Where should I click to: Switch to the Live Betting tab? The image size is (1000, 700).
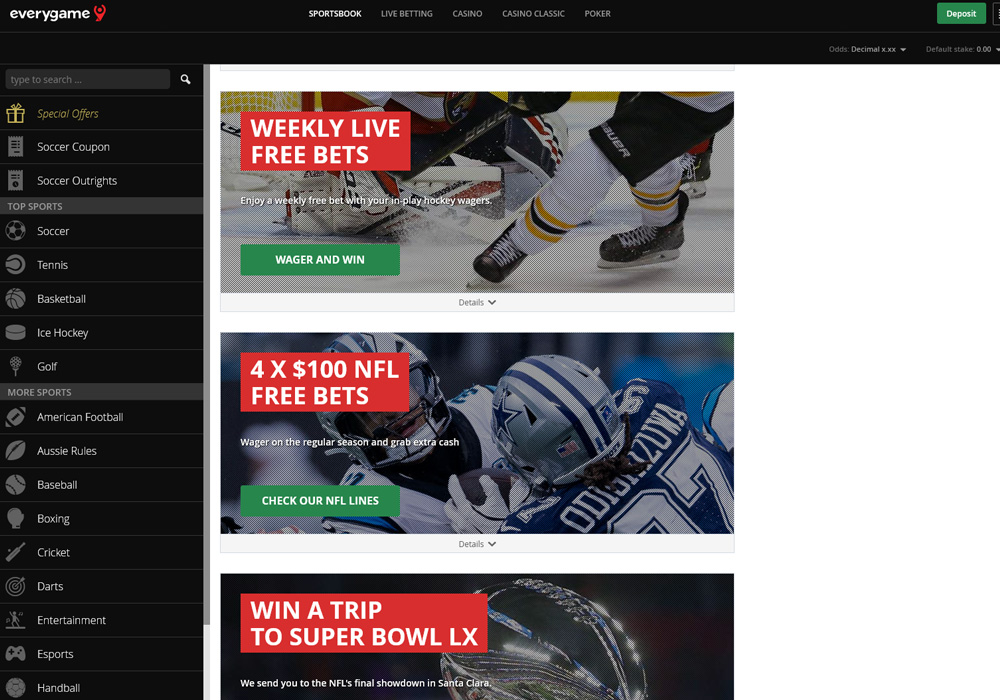tap(406, 13)
